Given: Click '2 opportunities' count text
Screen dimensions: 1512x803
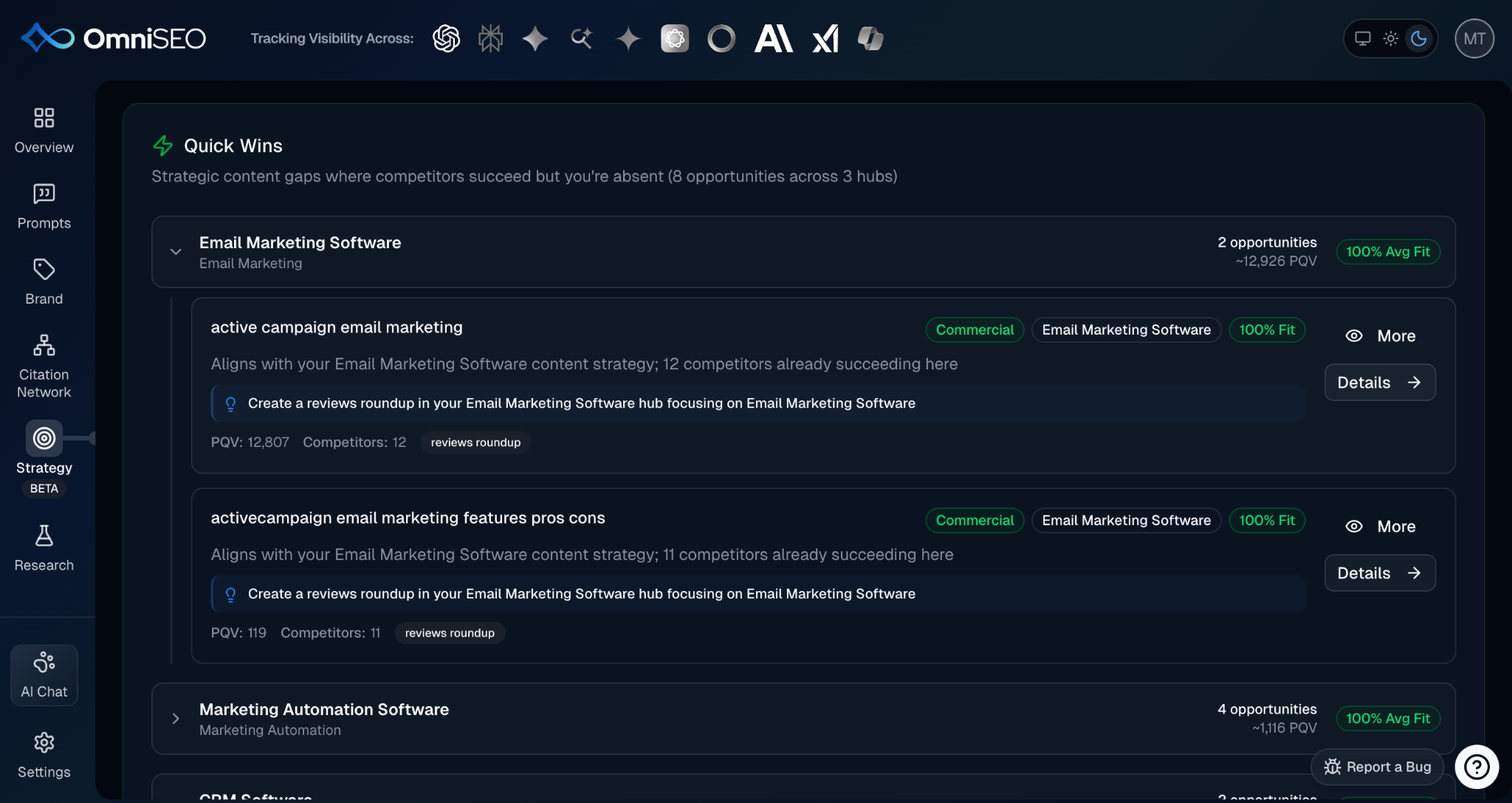Looking at the screenshot, I should 1267,242.
